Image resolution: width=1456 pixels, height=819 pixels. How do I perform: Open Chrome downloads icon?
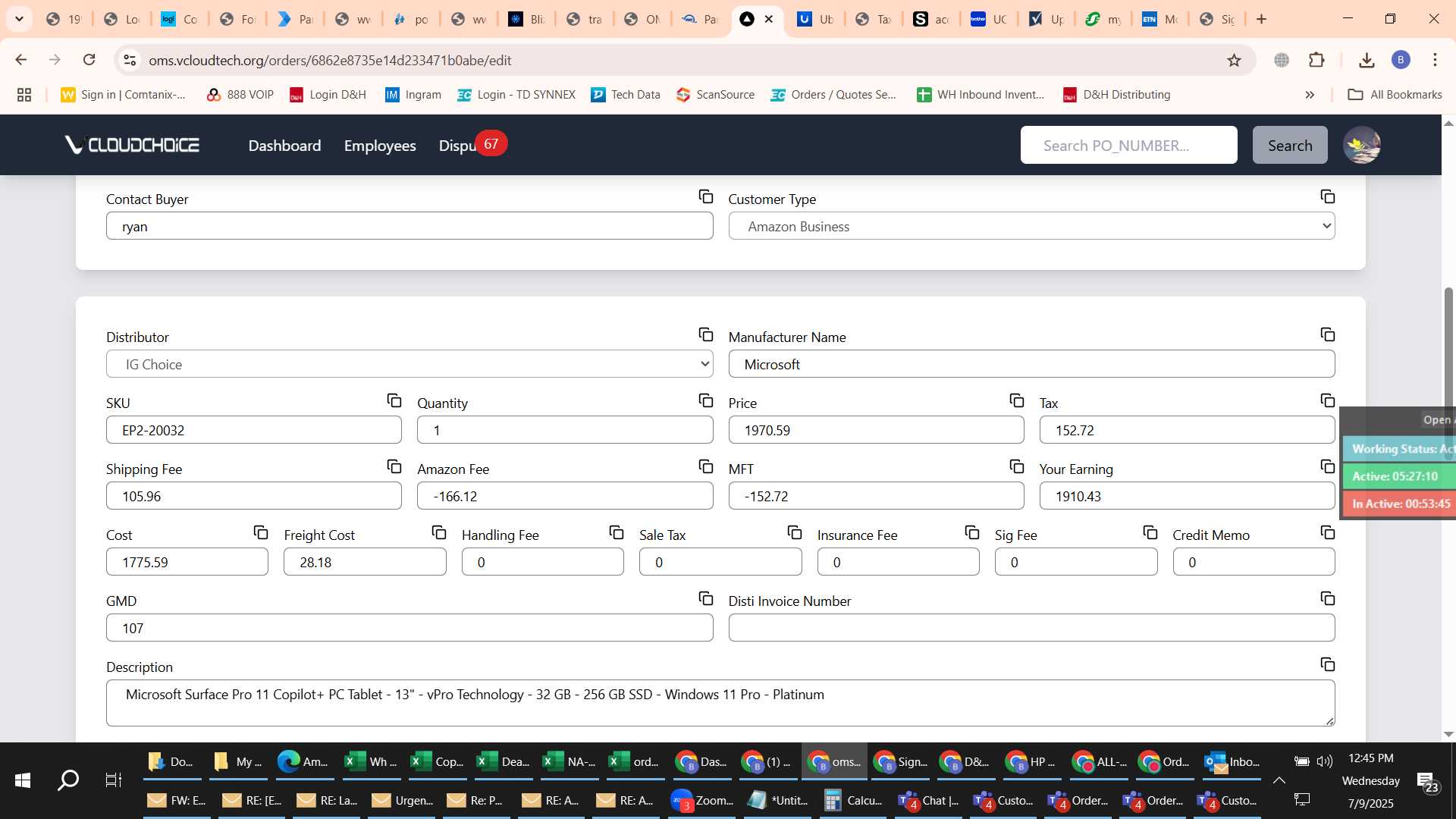pyautogui.click(x=1367, y=60)
